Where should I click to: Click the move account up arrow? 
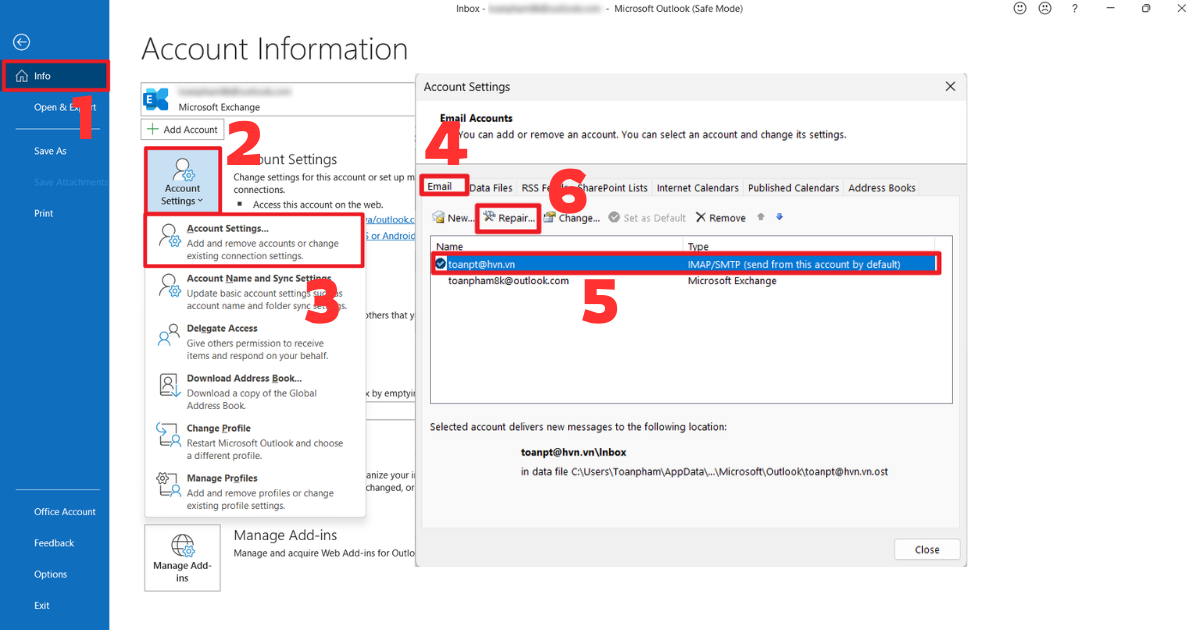pos(761,217)
